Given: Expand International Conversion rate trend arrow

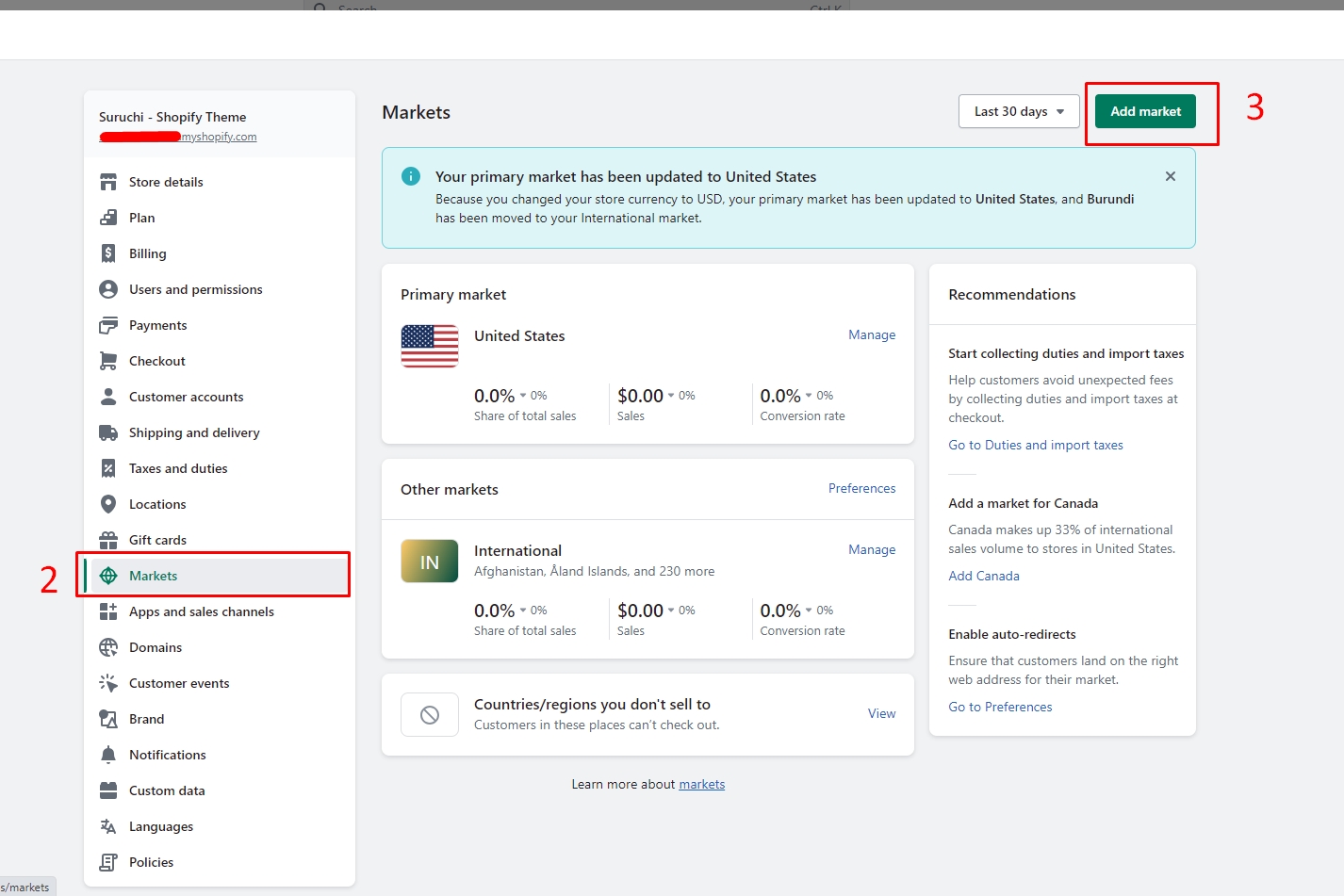Looking at the screenshot, I should click(x=809, y=611).
